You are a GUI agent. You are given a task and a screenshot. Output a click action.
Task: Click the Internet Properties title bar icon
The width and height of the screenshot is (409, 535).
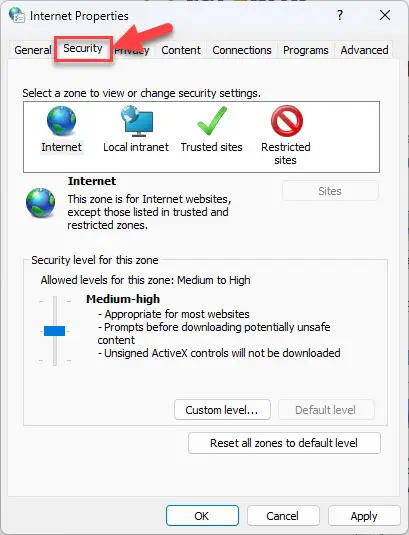(x=17, y=15)
